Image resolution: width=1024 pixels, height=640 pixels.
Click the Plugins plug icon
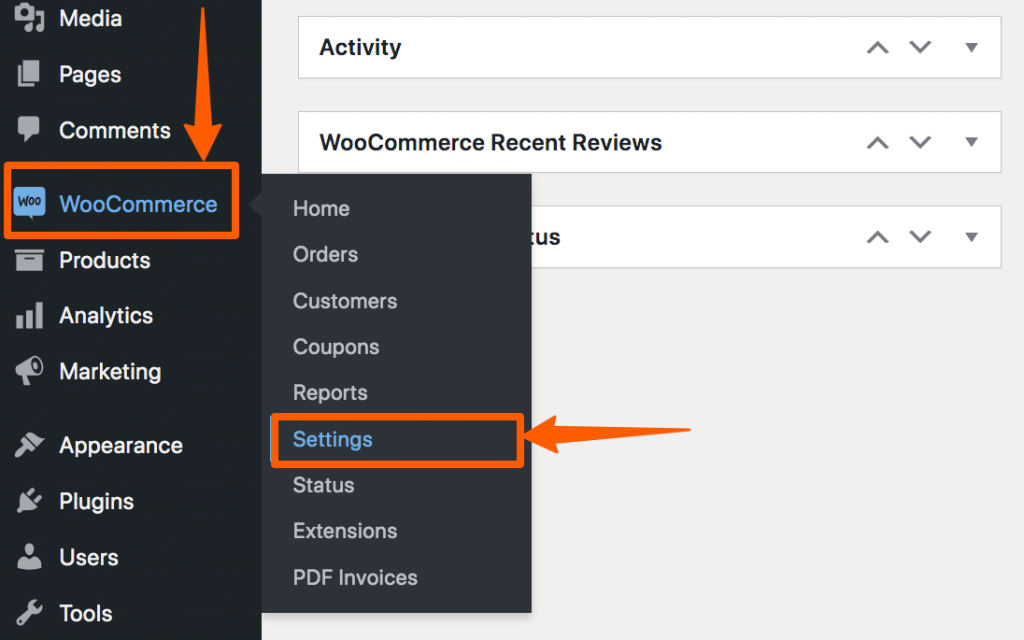(x=29, y=500)
